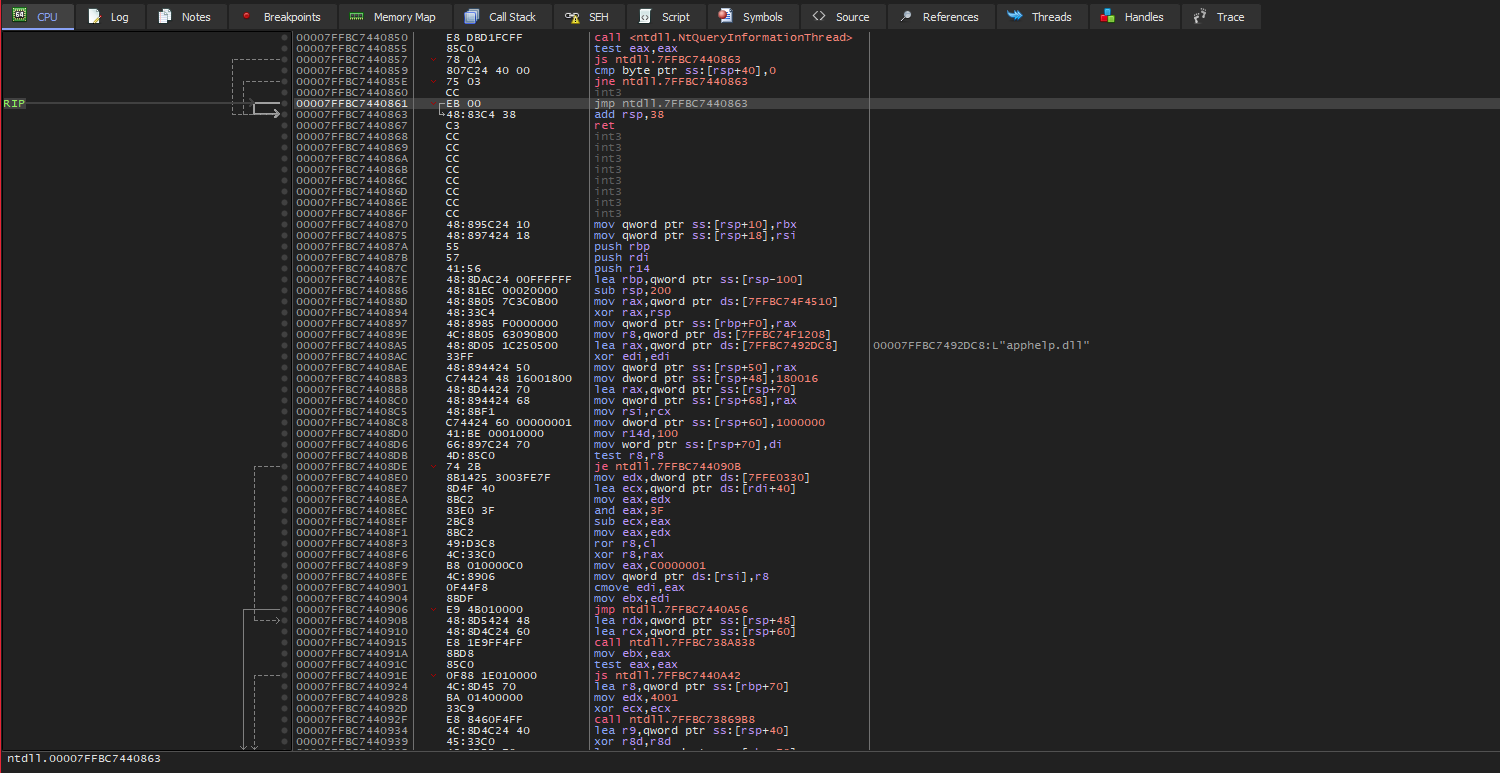Screen dimensions: 1500x773
Task: Select the apphelp.dll comment line
Action: pyautogui.click(x=981, y=346)
